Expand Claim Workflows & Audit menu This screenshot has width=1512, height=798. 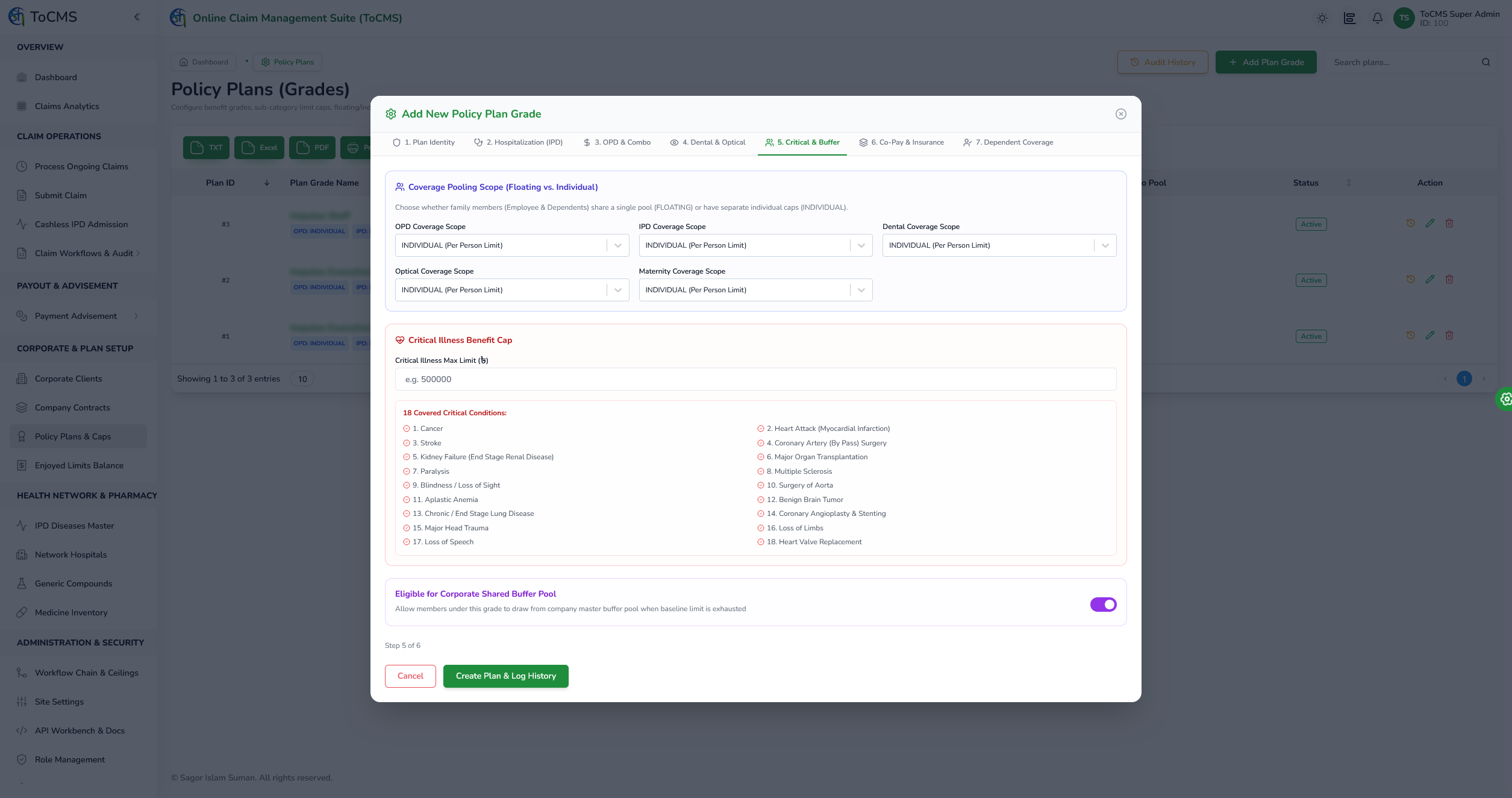click(78, 253)
